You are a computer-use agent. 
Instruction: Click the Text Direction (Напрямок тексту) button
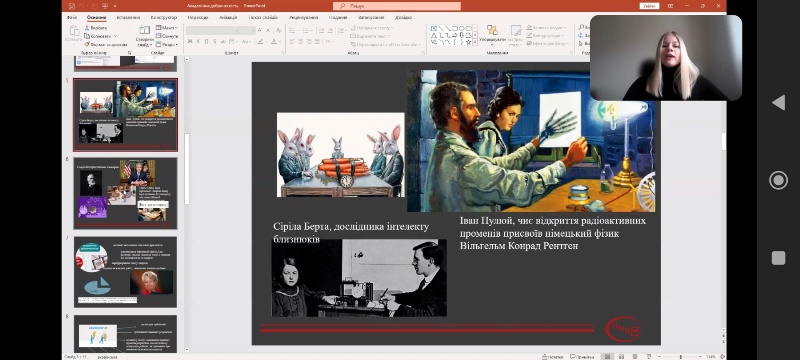point(371,28)
